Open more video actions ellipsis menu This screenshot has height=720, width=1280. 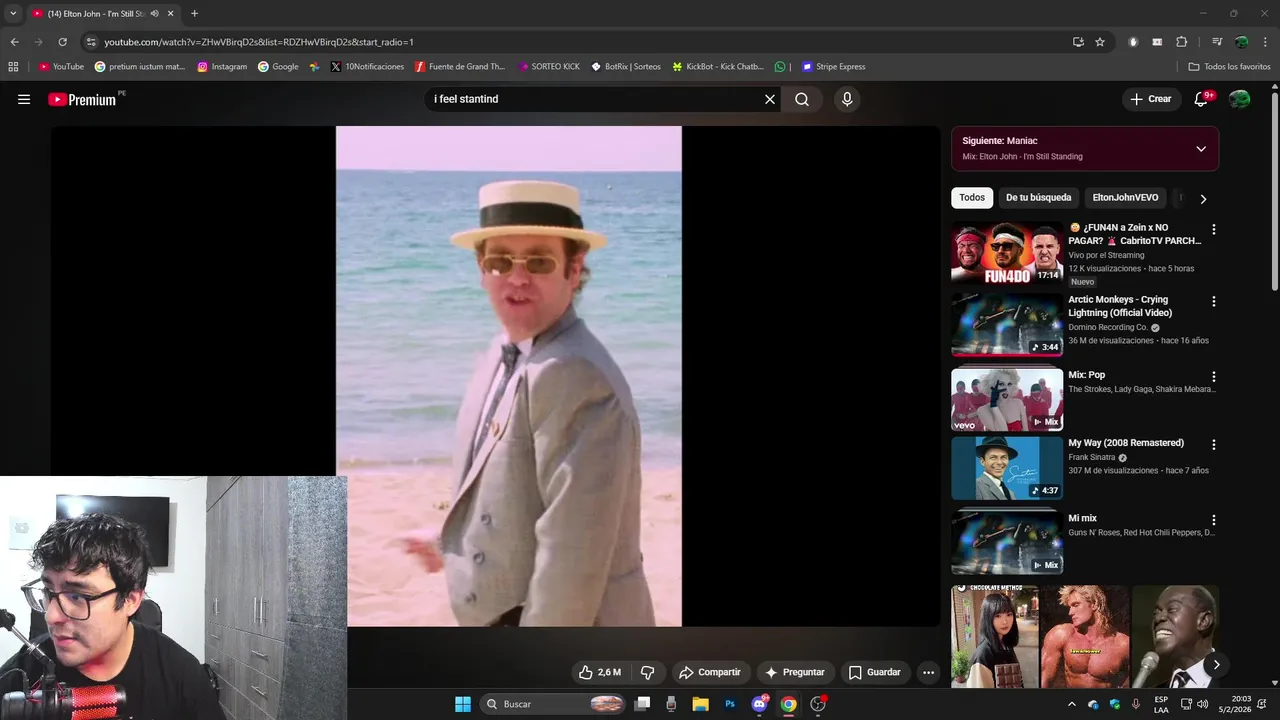(928, 672)
